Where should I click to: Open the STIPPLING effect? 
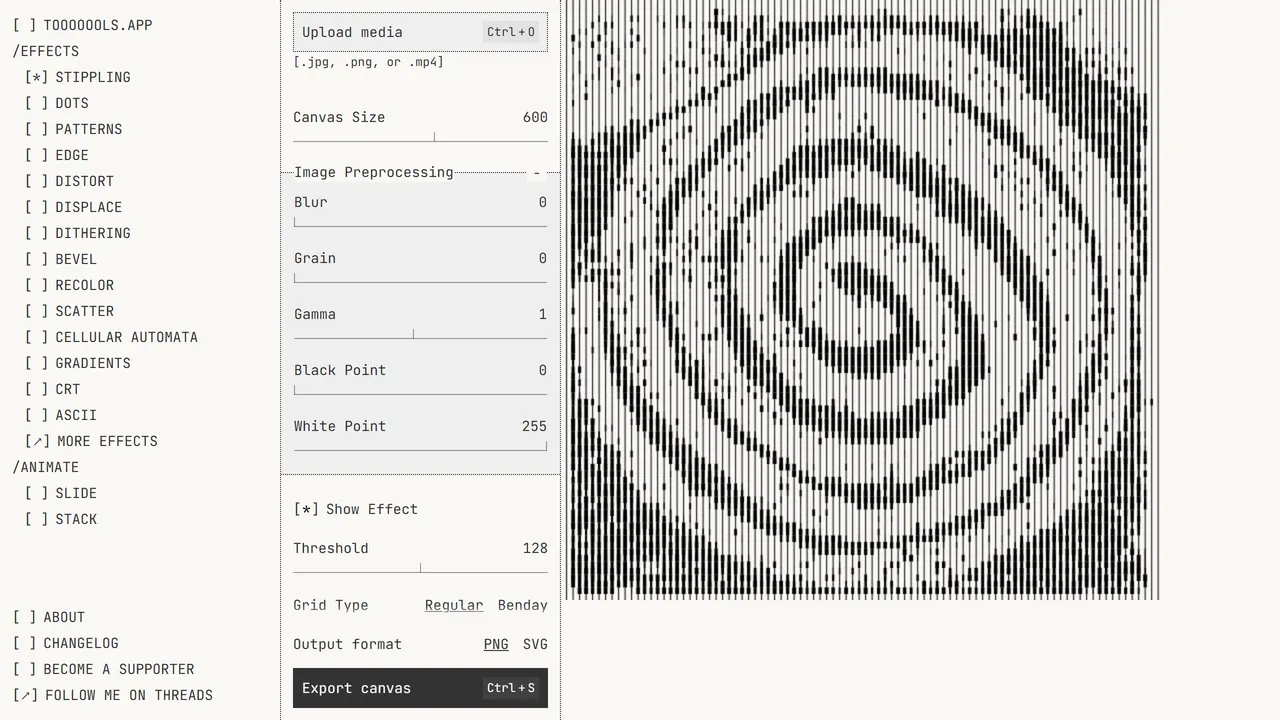[x=78, y=77]
